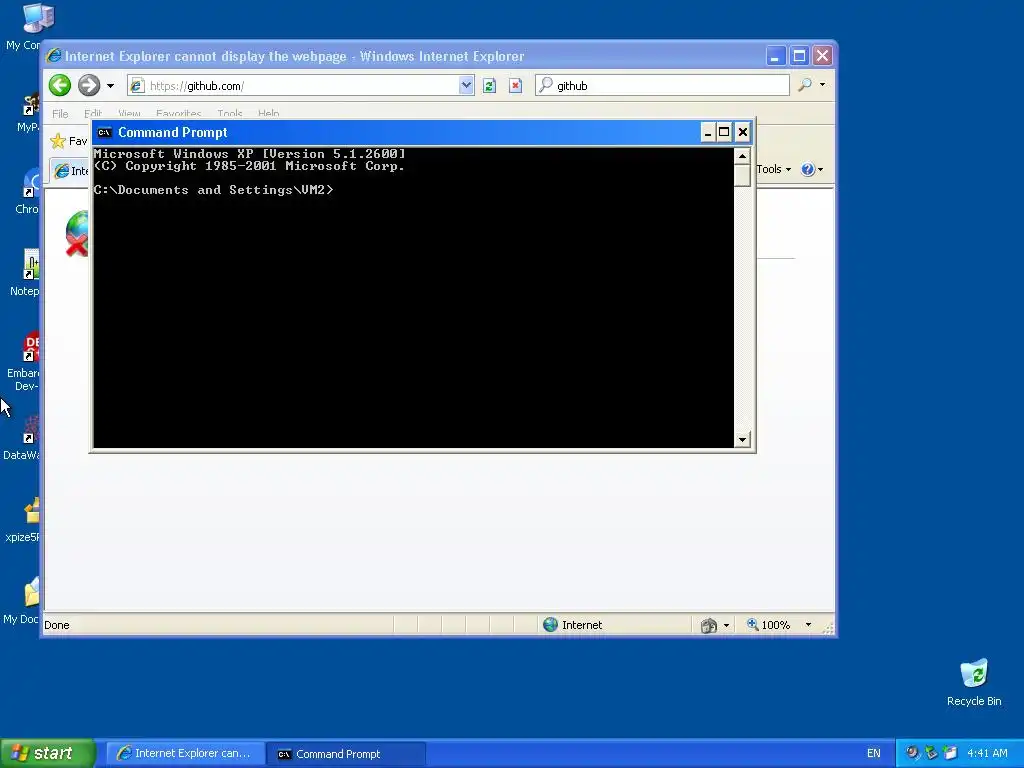1024x768 pixels.
Task: Expand the Help icon dropdown arrow
Action: click(x=821, y=170)
